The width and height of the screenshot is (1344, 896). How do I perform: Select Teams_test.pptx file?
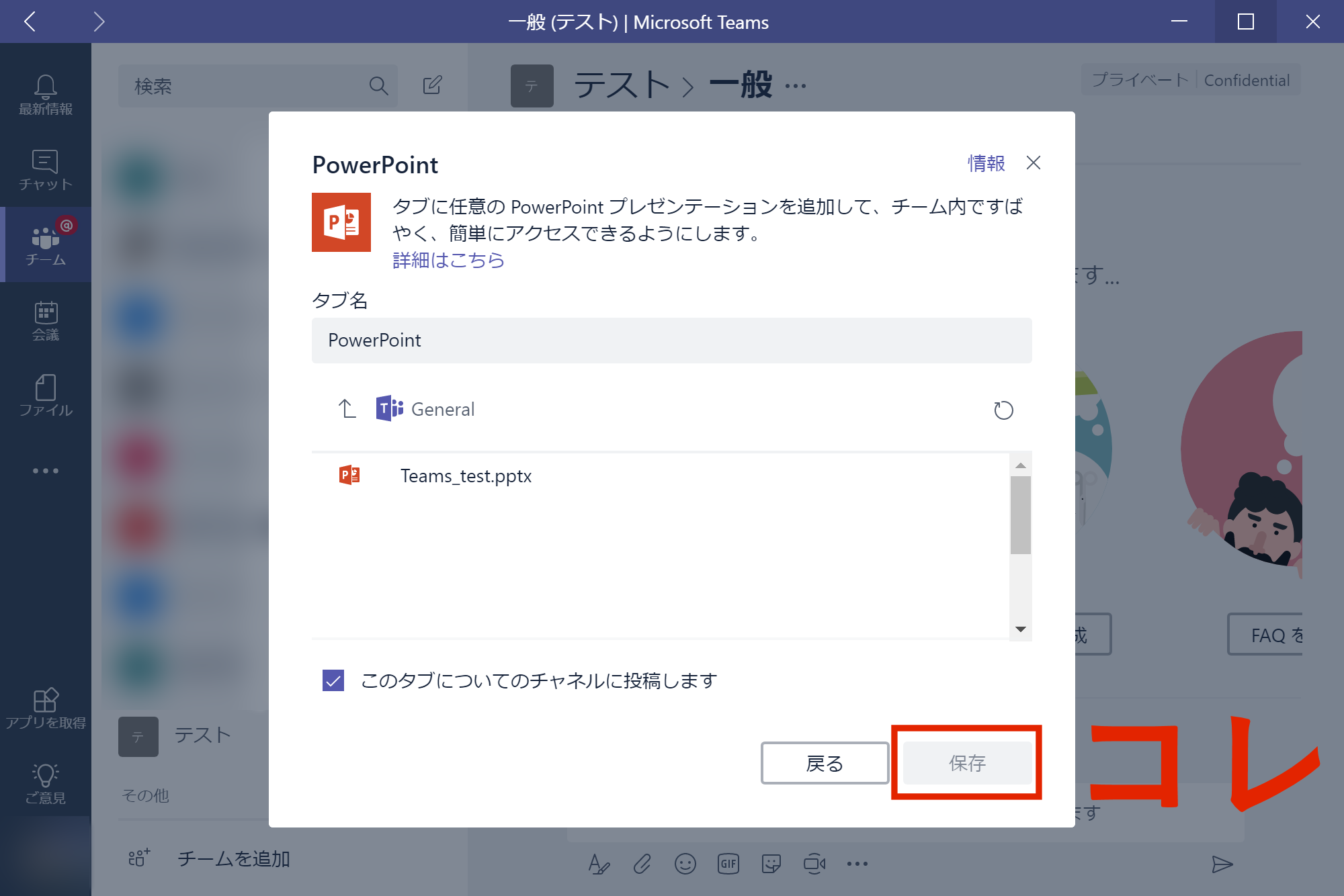(465, 476)
